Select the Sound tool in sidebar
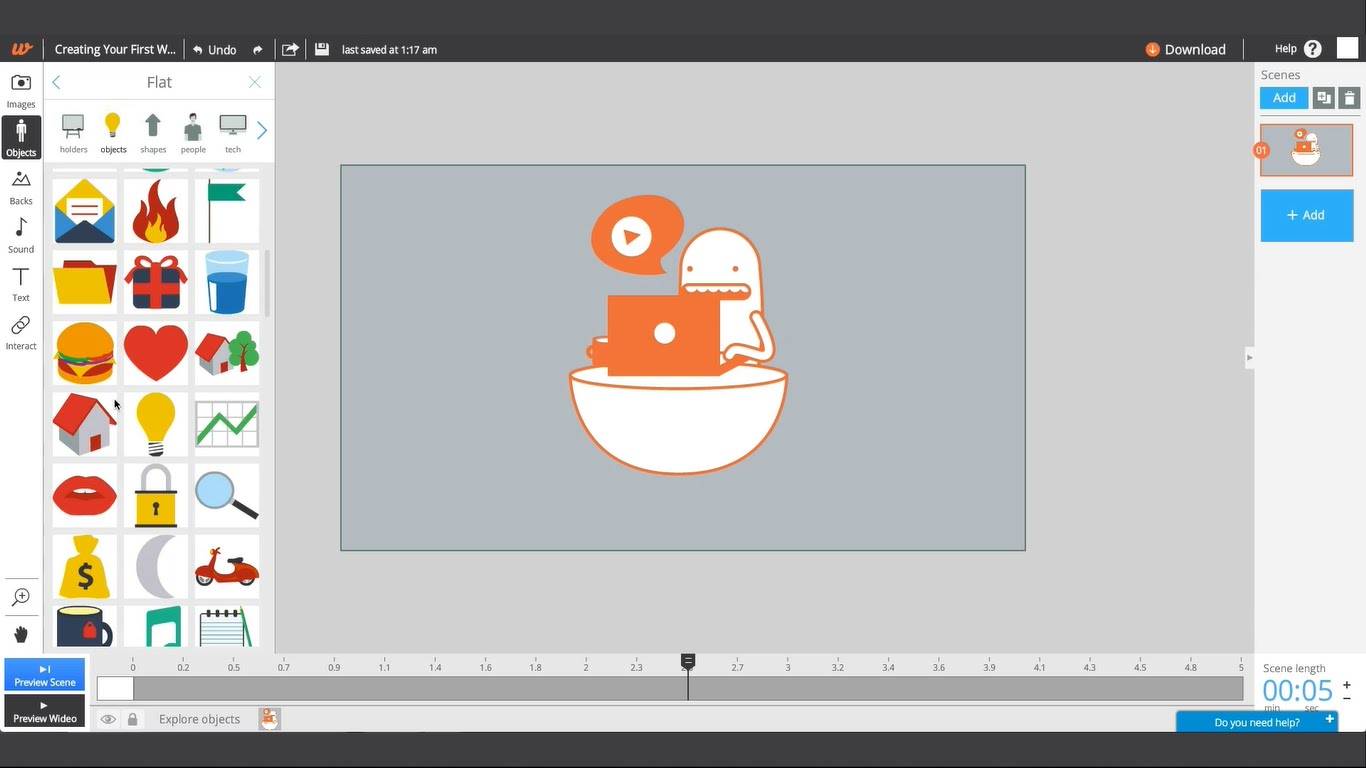 (x=21, y=235)
